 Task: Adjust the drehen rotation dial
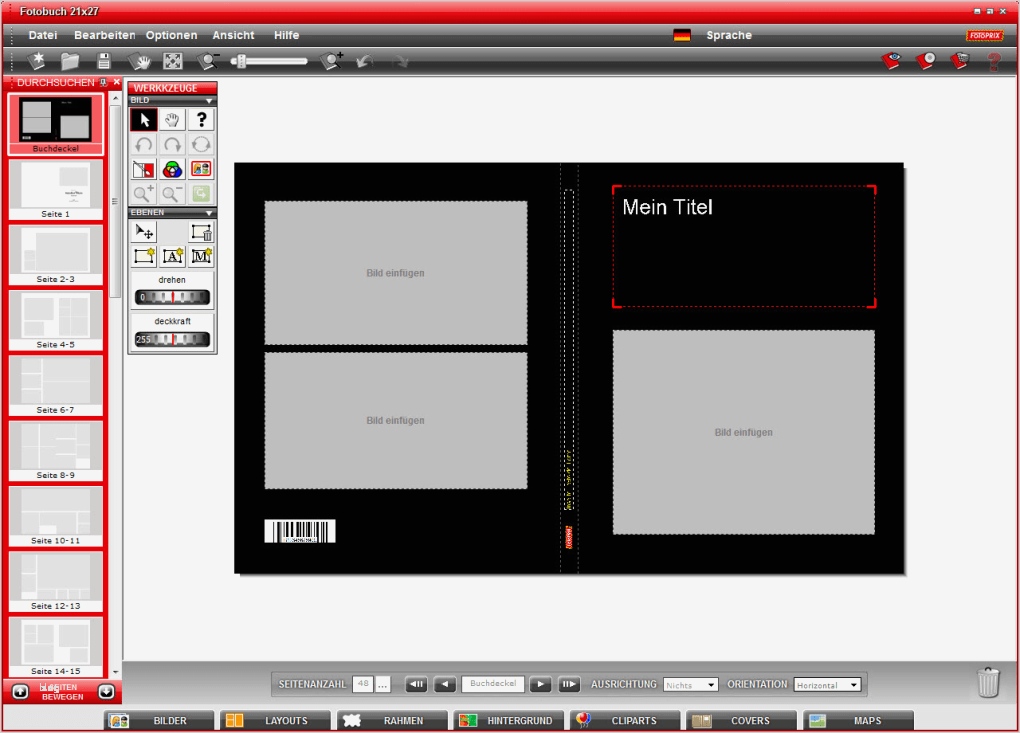[x=172, y=297]
